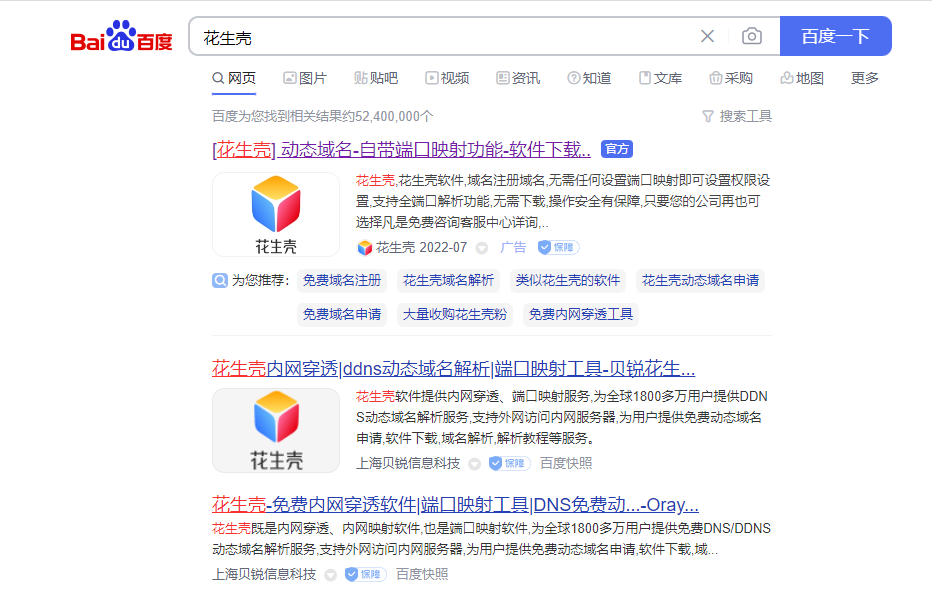Click 上海贝锐信息科技 source in second result
Image resolution: width=932 pixels, height=595 pixels.
pos(408,463)
